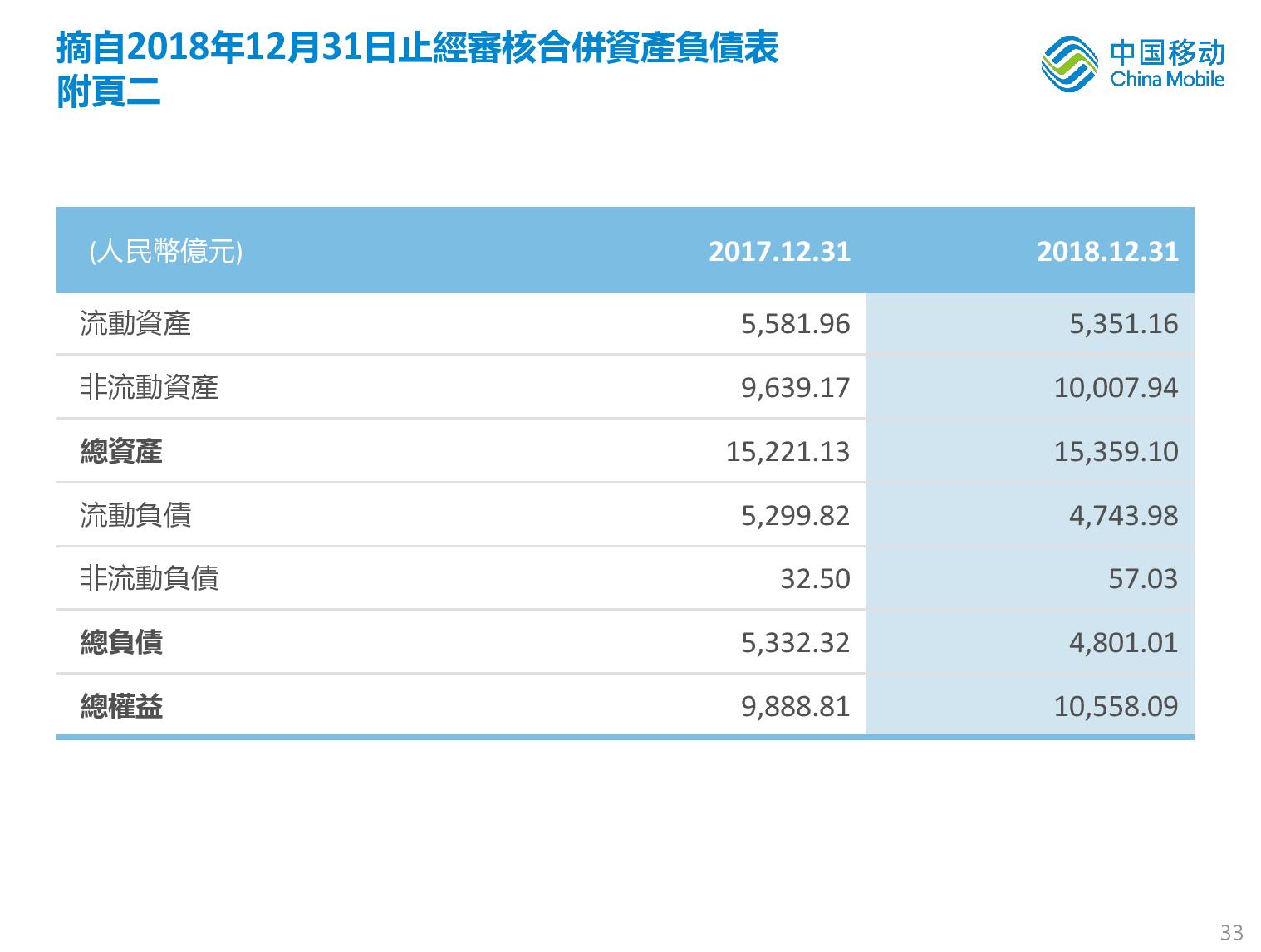Select the value 4,743.98

tap(1123, 516)
